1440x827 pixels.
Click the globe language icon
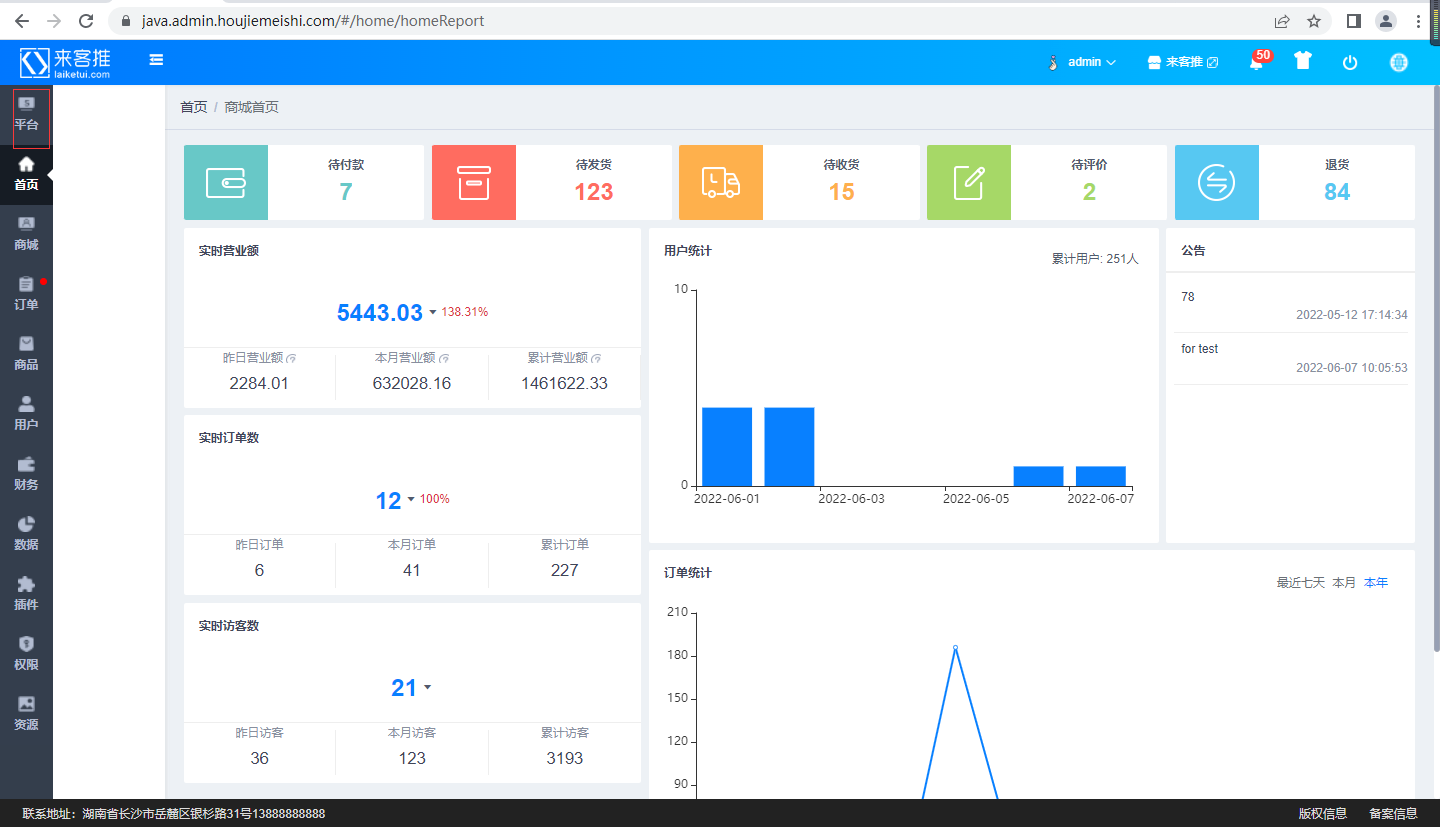click(x=1399, y=62)
